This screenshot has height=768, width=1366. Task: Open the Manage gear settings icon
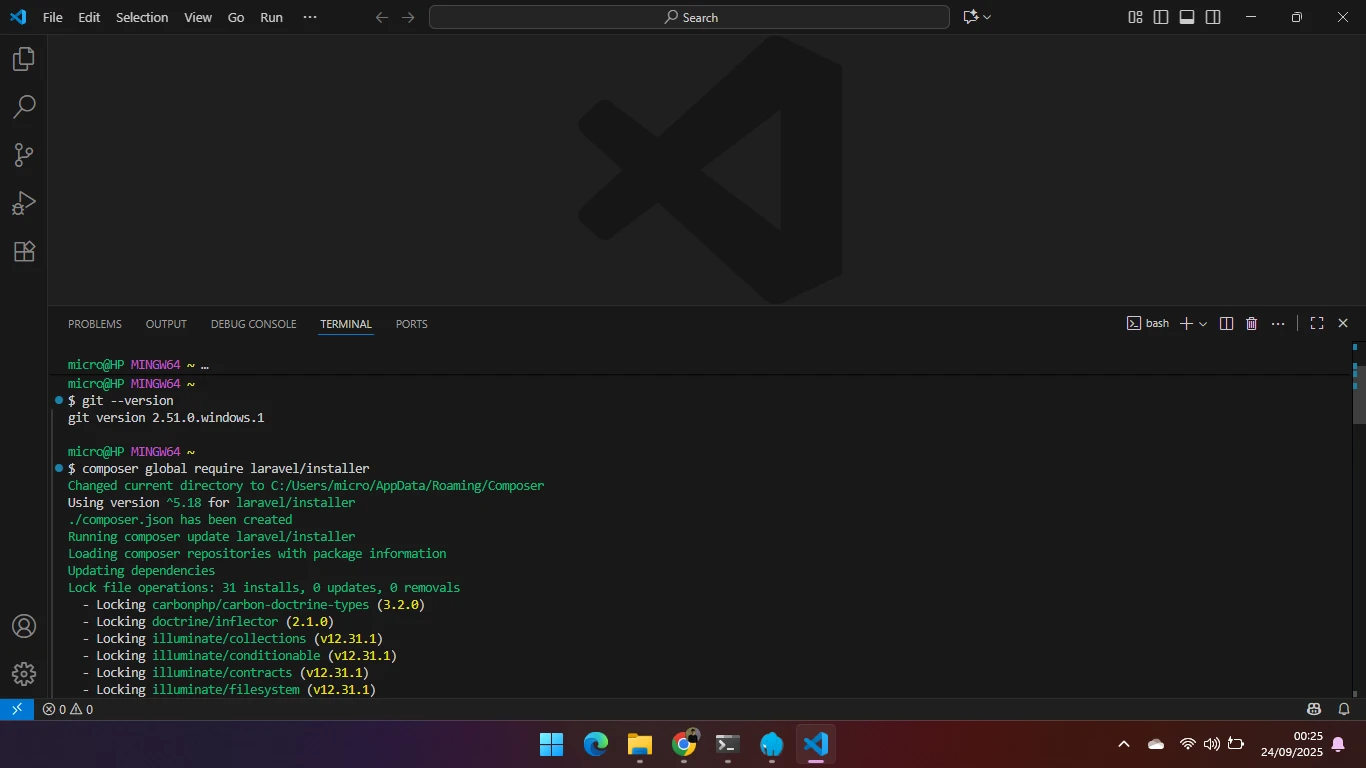click(24, 674)
